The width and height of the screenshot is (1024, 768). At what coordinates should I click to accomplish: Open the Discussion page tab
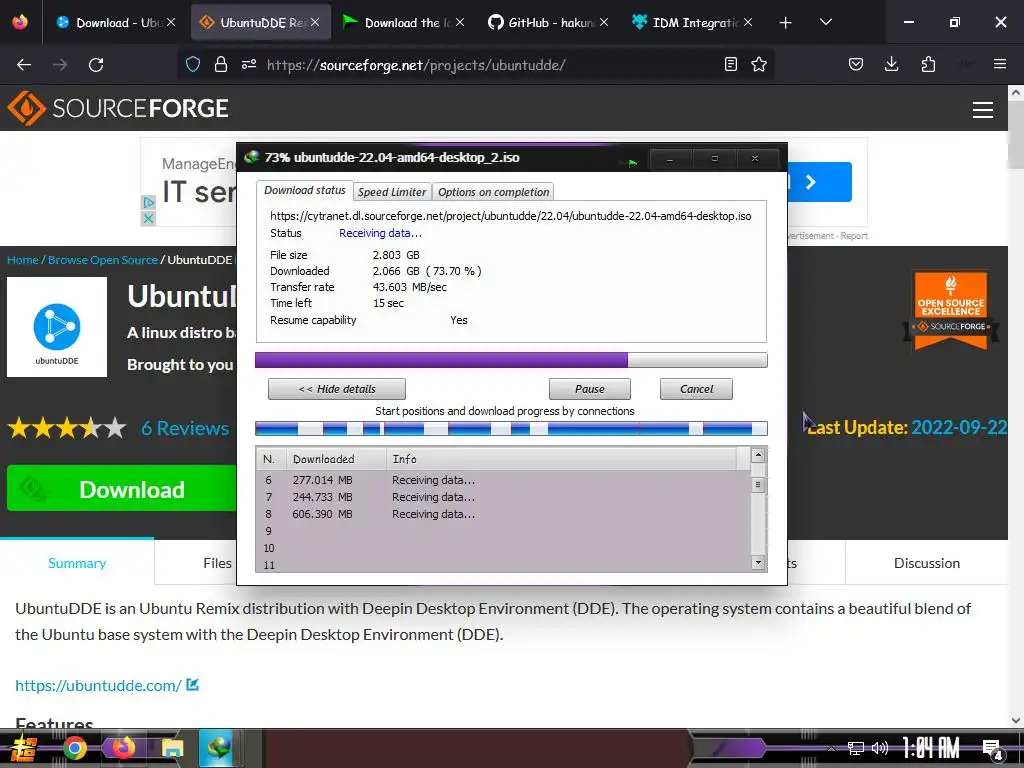pyautogui.click(x=927, y=563)
